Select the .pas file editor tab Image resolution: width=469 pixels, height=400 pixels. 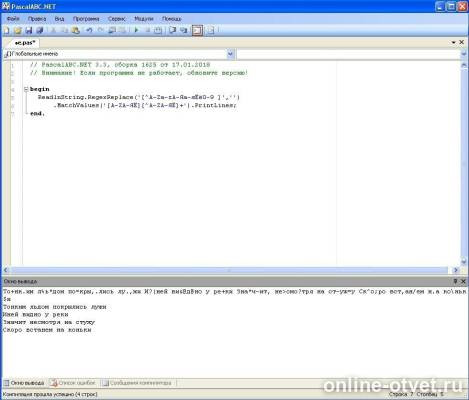point(25,43)
